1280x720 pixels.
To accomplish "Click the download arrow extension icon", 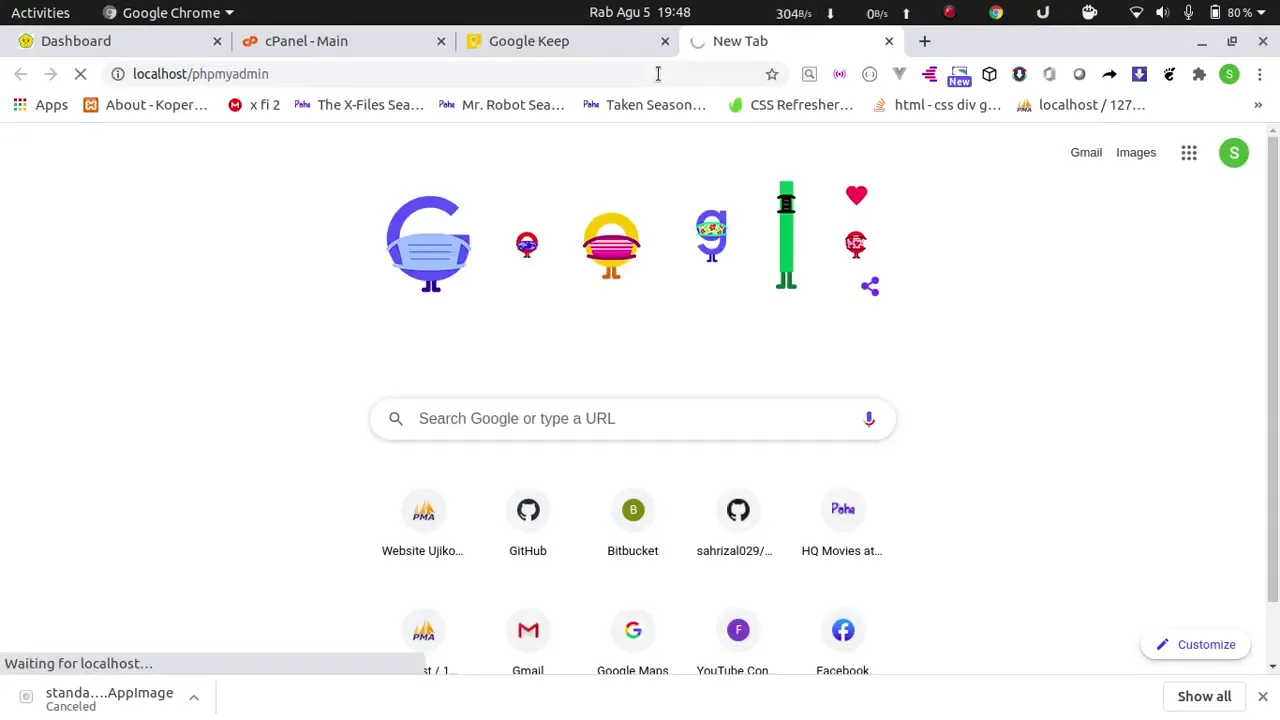I will point(1139,74).
